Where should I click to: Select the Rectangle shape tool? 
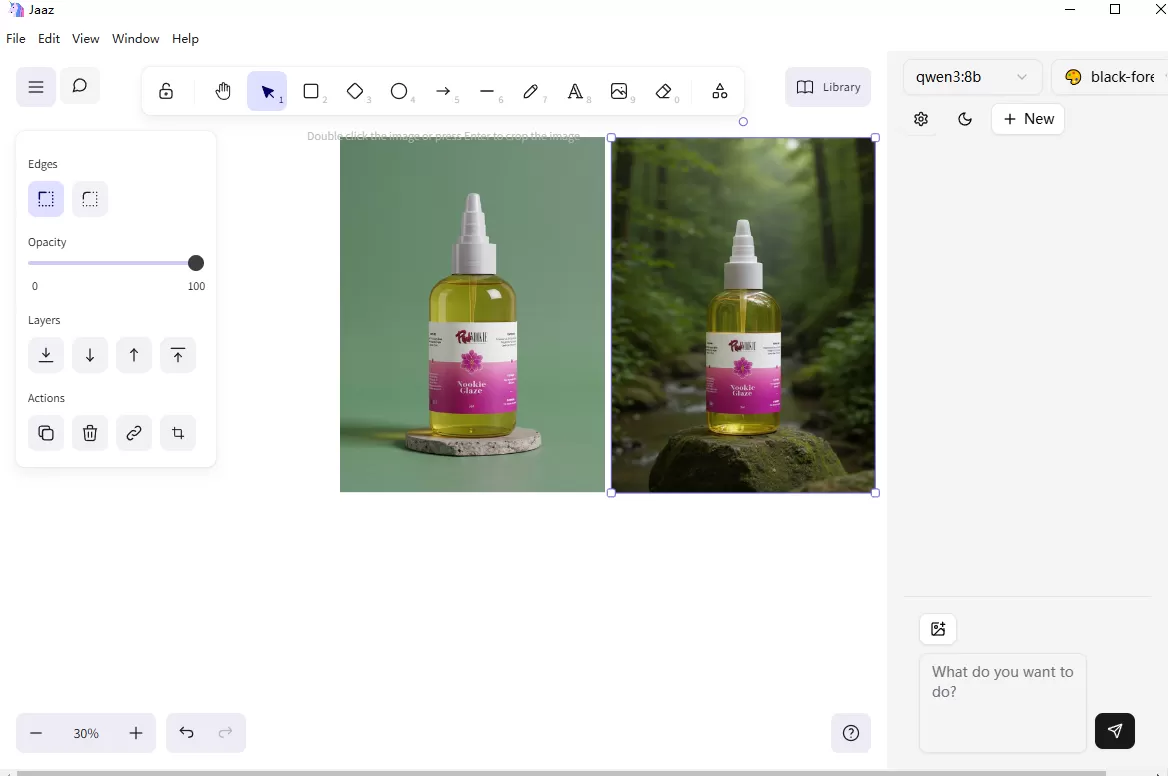311,92
